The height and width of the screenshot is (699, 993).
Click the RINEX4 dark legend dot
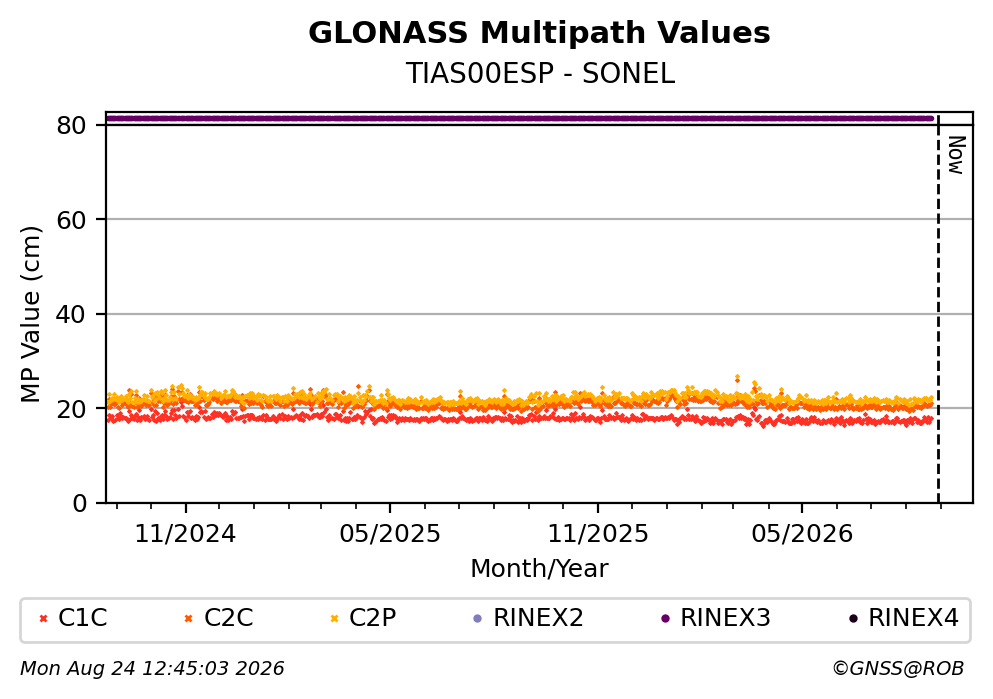[853, 619]
